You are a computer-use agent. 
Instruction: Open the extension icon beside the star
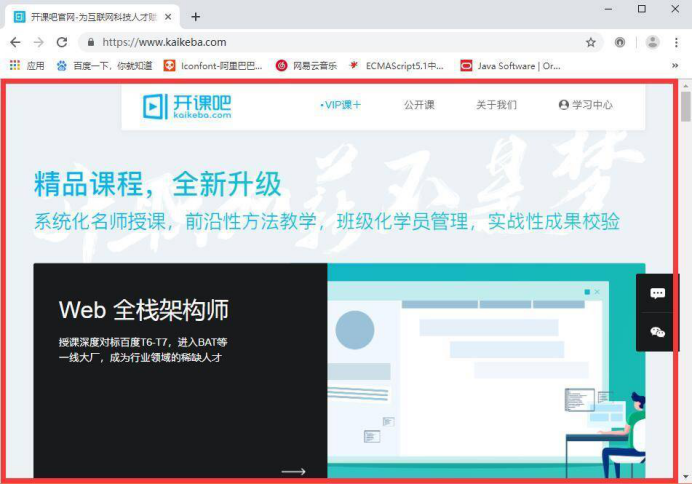pos(620,42)
